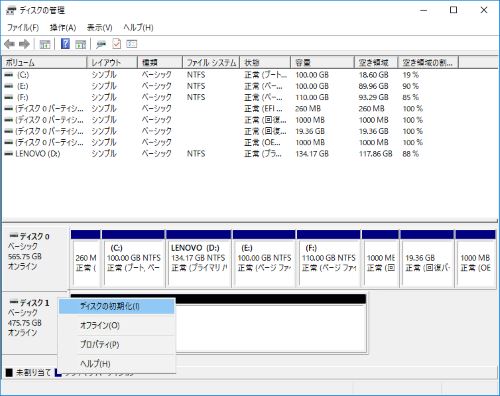Choose プロパティ(P) from context menu
Screen dimensions: 500x396
[x=117, y=344]
